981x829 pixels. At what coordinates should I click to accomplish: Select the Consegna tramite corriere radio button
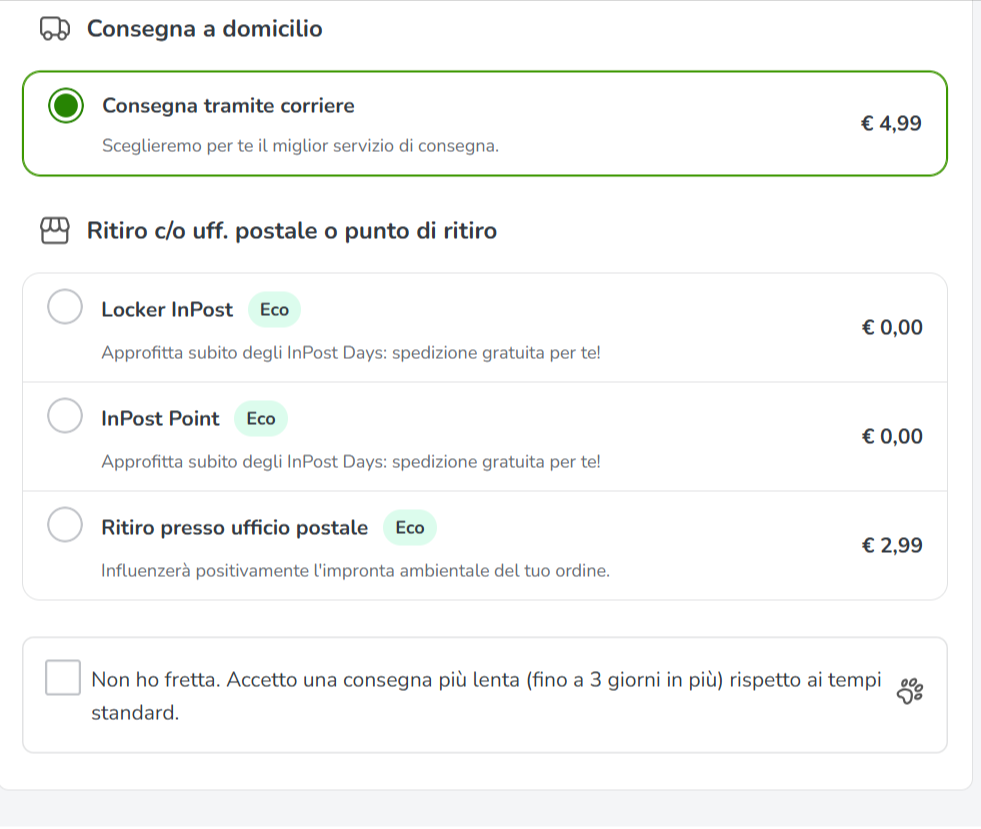(66, 106)
